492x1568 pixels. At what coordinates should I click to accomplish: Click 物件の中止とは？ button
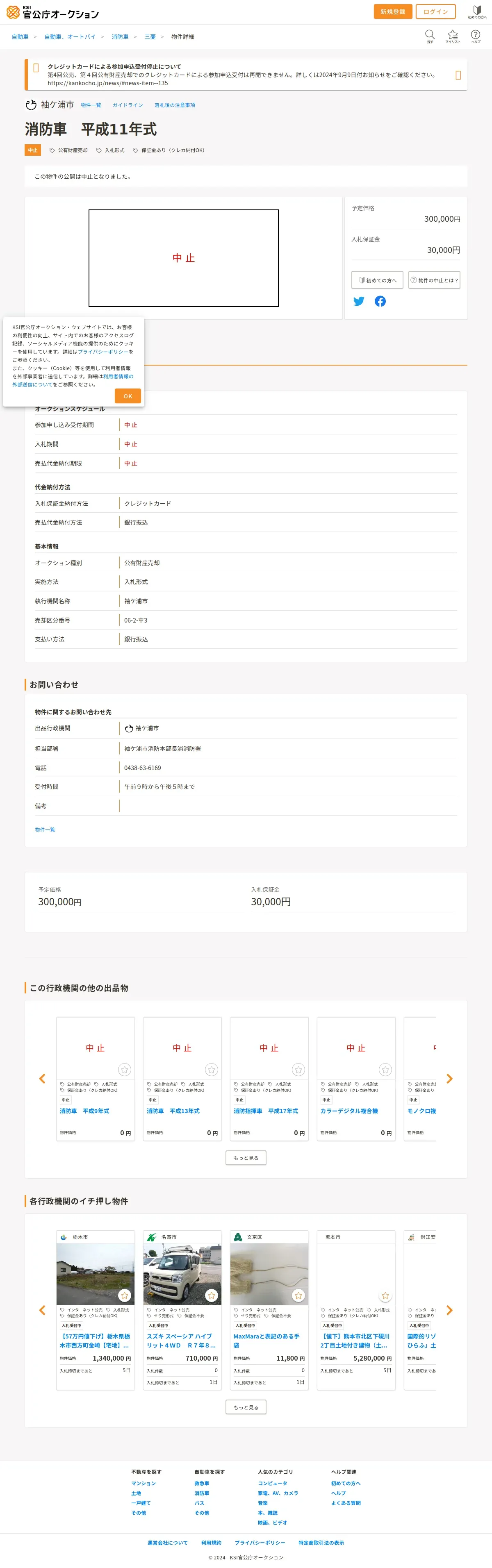(x=434, y=280)
